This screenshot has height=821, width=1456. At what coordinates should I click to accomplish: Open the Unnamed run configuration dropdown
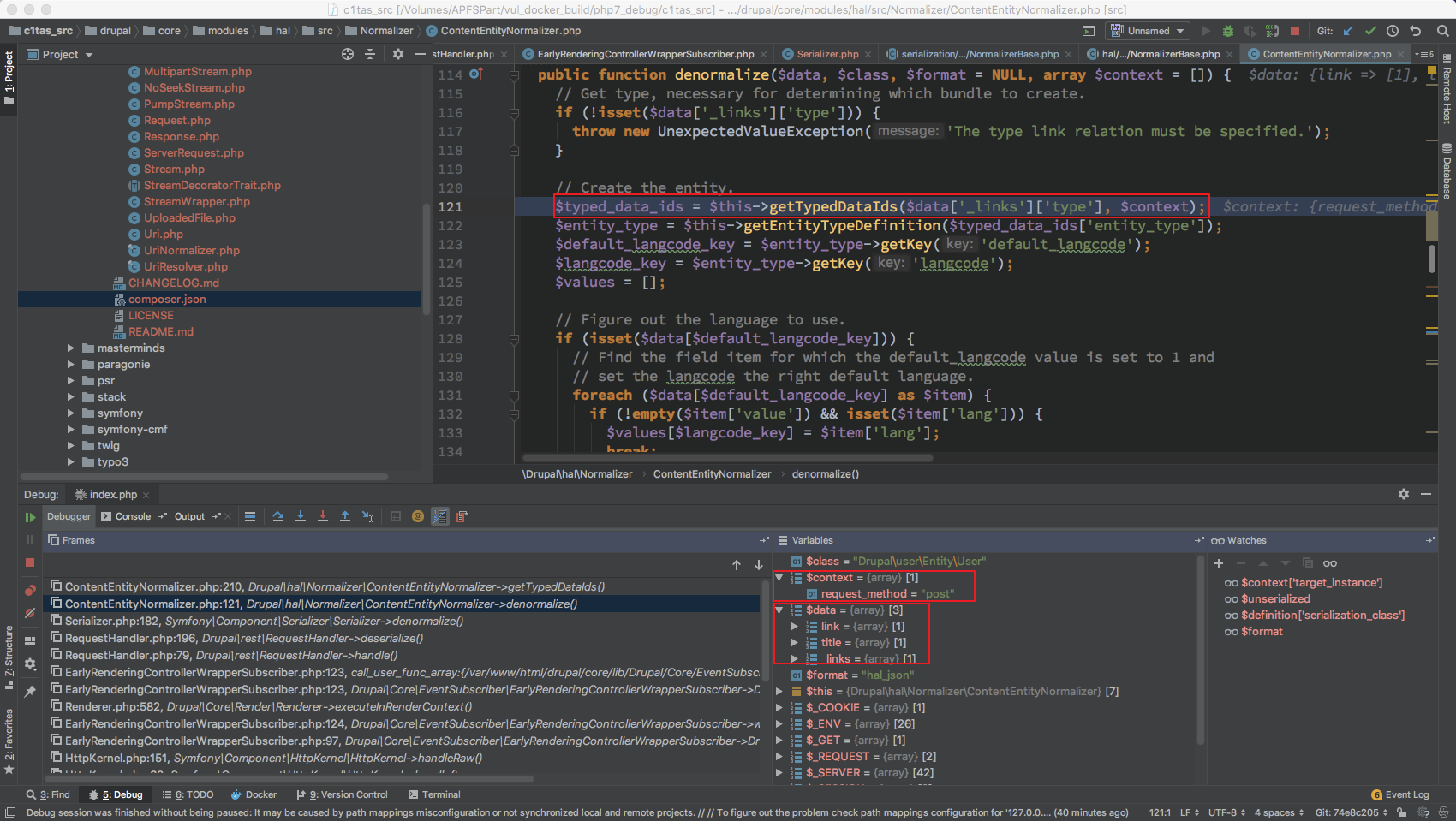pos(1149,31)
